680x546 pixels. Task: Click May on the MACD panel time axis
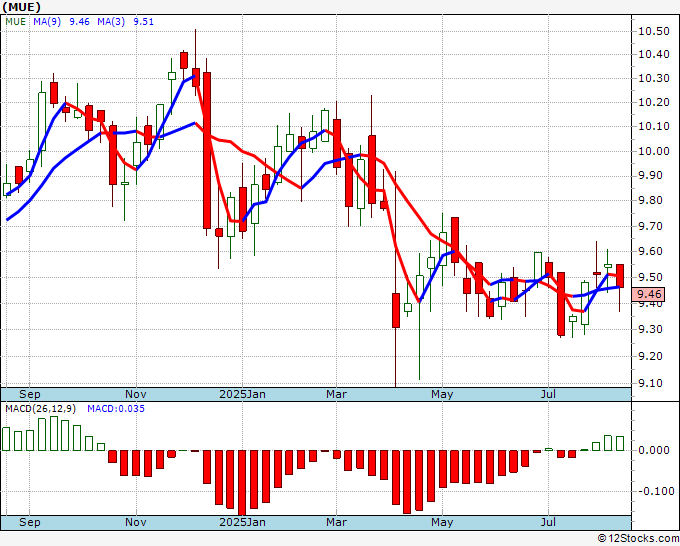tap(442, 522)
